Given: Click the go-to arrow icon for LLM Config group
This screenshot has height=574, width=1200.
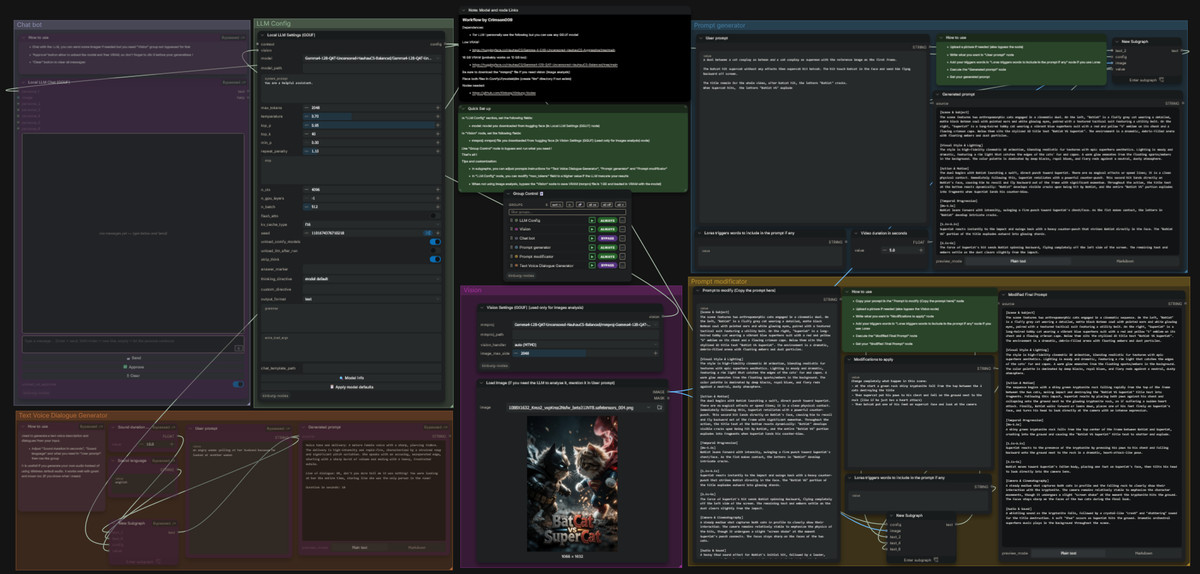Looking at the screenshot, I should pyautogui.click(x=592, y=220).
